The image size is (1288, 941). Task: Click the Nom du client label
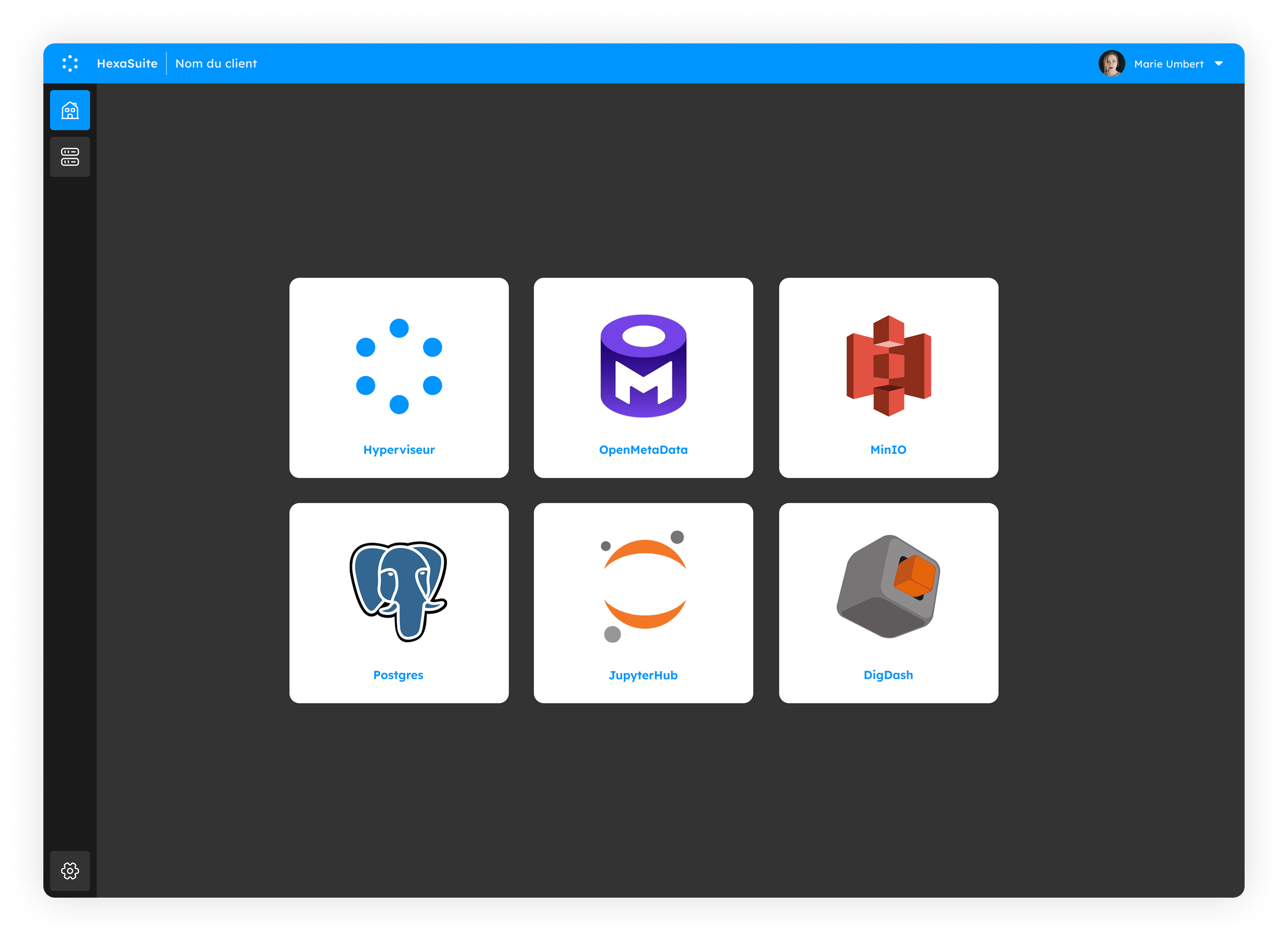pyautogui.click(x=216, y=63)
